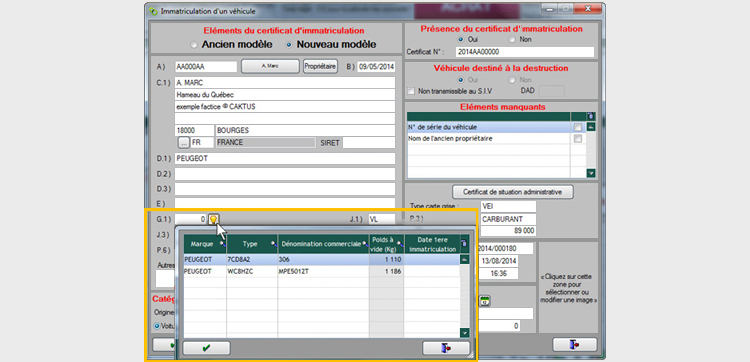
Task: Select the Ancien modèle radio button
Action: tap(194, 45)
